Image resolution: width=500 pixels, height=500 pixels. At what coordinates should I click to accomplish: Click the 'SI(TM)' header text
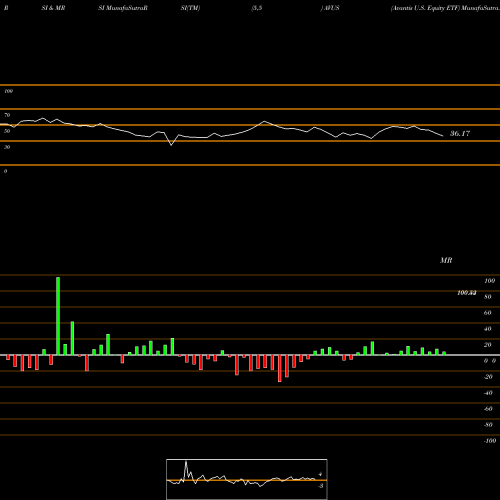(190, 8)
